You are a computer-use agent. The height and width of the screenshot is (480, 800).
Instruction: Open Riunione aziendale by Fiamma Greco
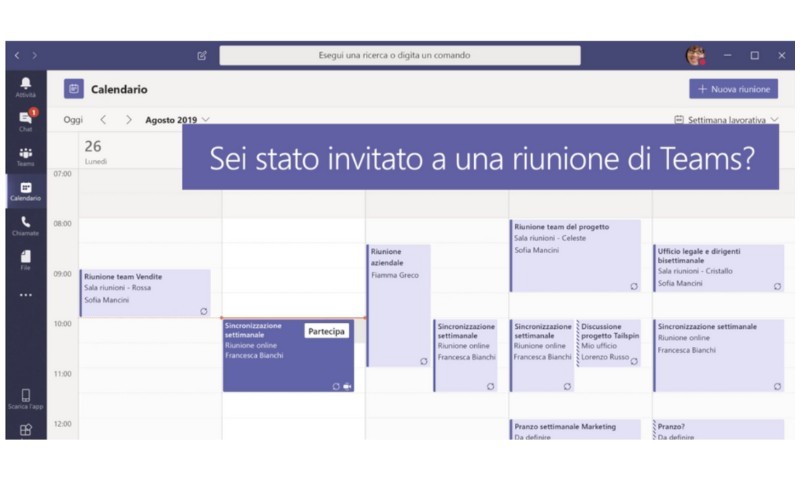pyautogui.click(x=399, y=306)
